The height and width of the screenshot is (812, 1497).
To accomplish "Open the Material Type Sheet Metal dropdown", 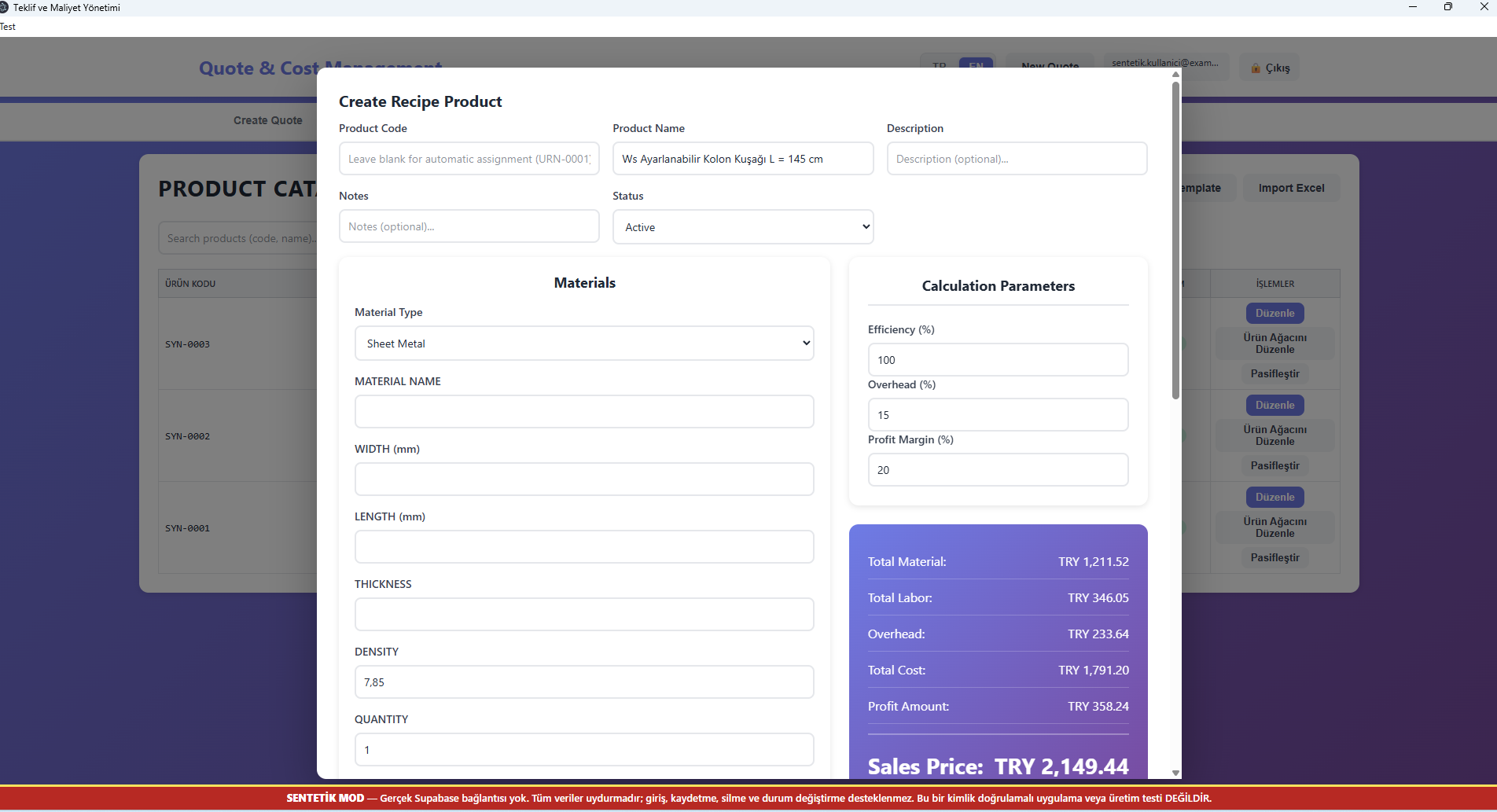I will [x=584, y=344].
